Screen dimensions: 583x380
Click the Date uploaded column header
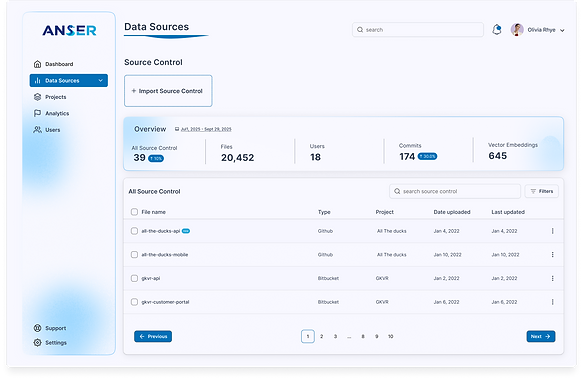[452, 212]
